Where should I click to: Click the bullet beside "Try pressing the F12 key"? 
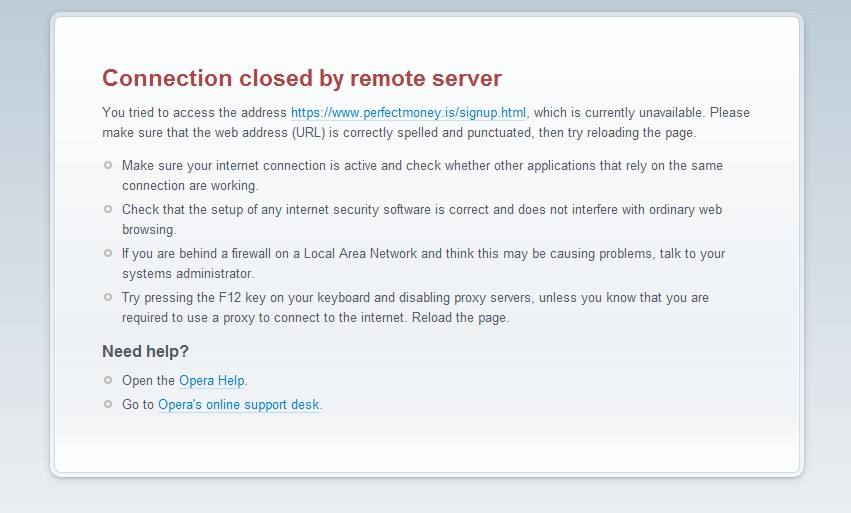tap(108, 297)
